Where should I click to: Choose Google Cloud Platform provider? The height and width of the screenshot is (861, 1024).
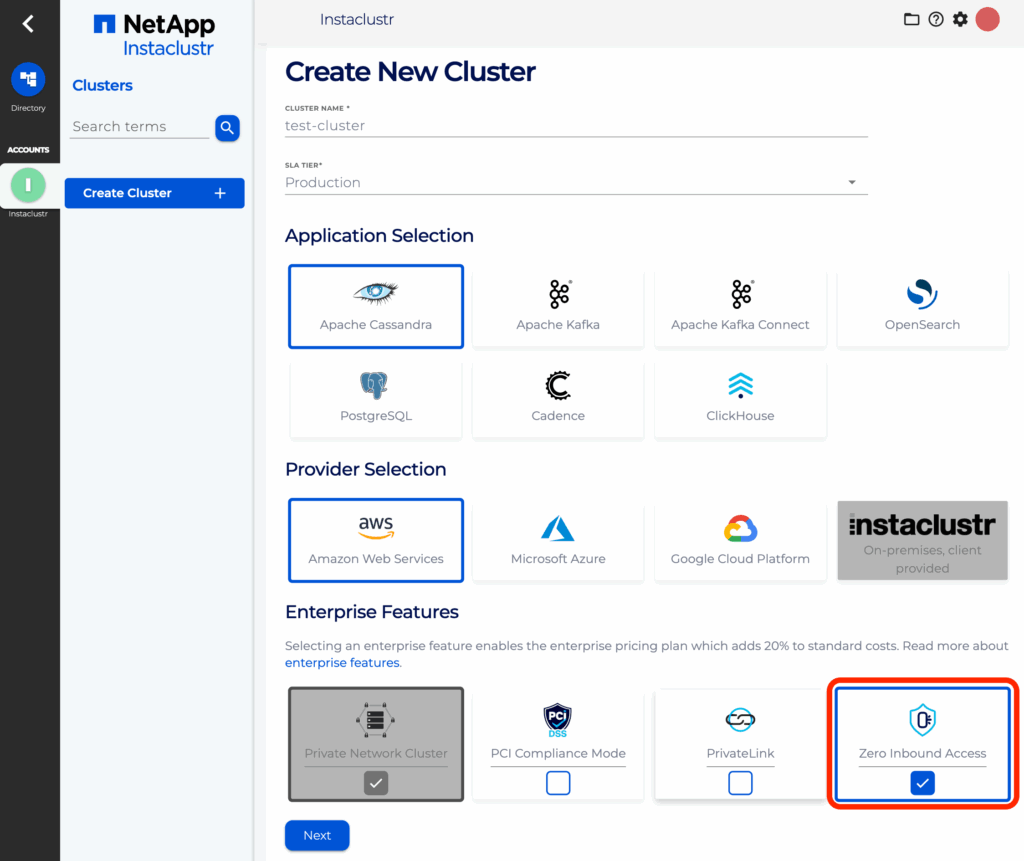pyautogui.click(x=739, y=540)
